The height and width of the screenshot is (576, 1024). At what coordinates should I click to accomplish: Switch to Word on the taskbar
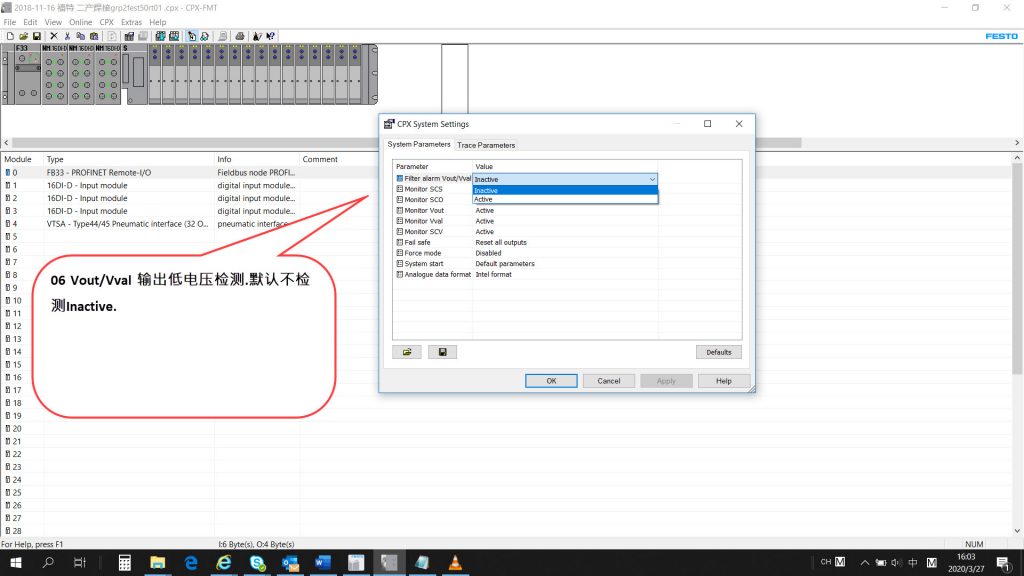coord(323,562)
